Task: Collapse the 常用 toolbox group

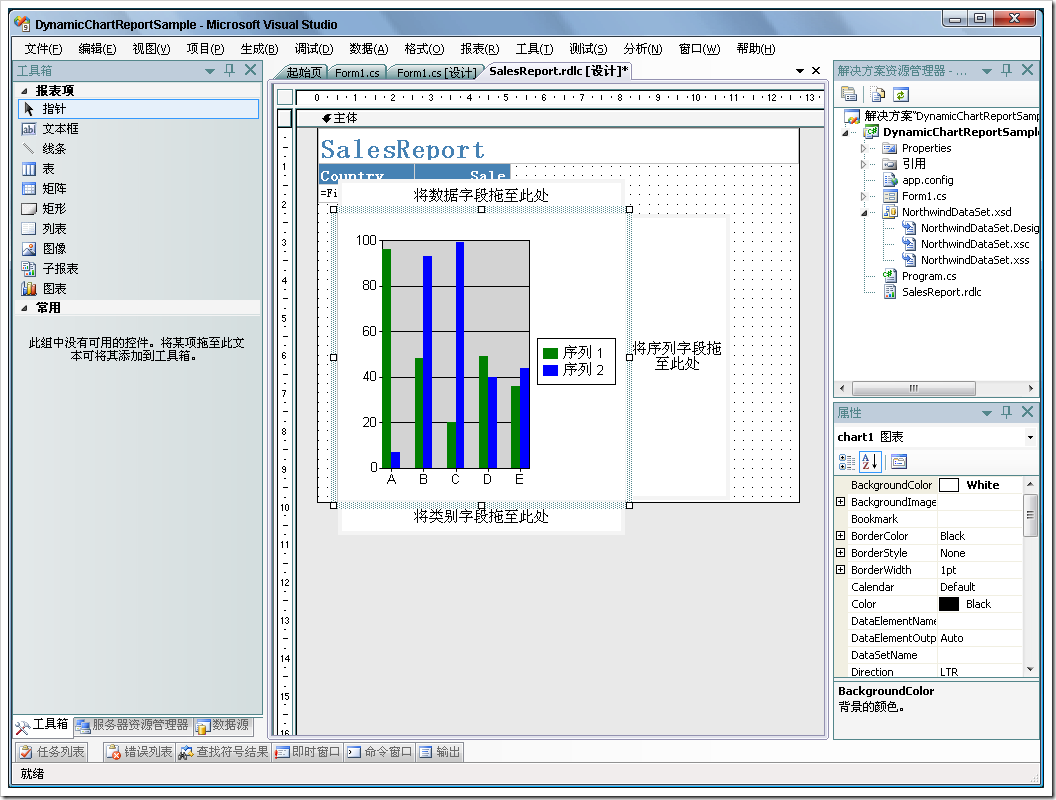Action: tap(24, 308)
